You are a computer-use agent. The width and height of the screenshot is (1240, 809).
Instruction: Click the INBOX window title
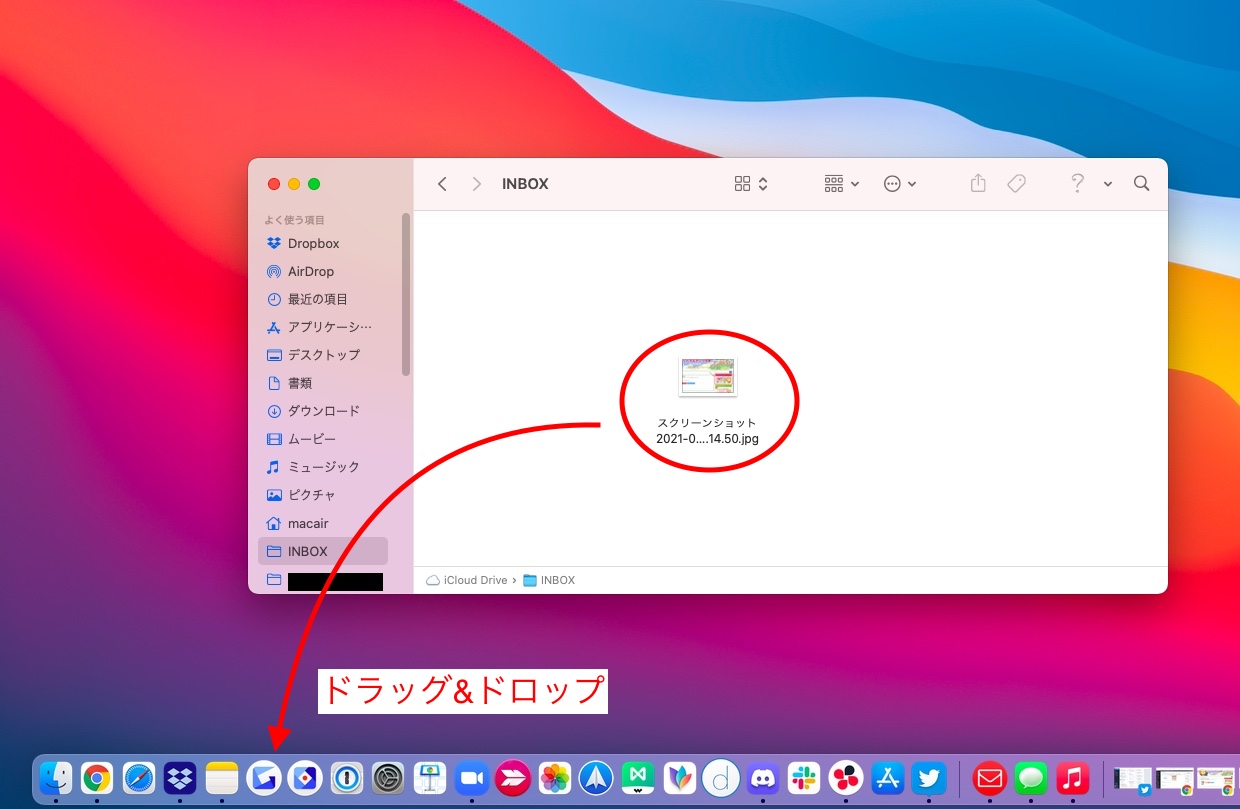525,184
